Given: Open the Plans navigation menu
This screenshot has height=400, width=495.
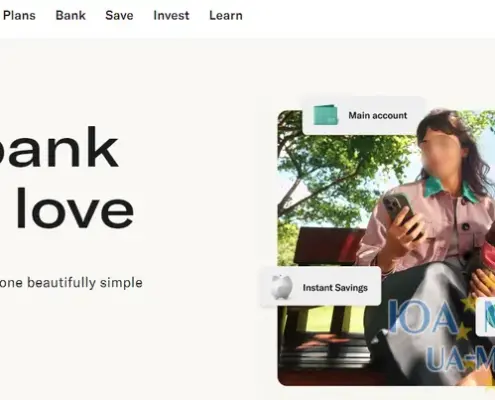Looking at the screenshot, I should [19, 16].
